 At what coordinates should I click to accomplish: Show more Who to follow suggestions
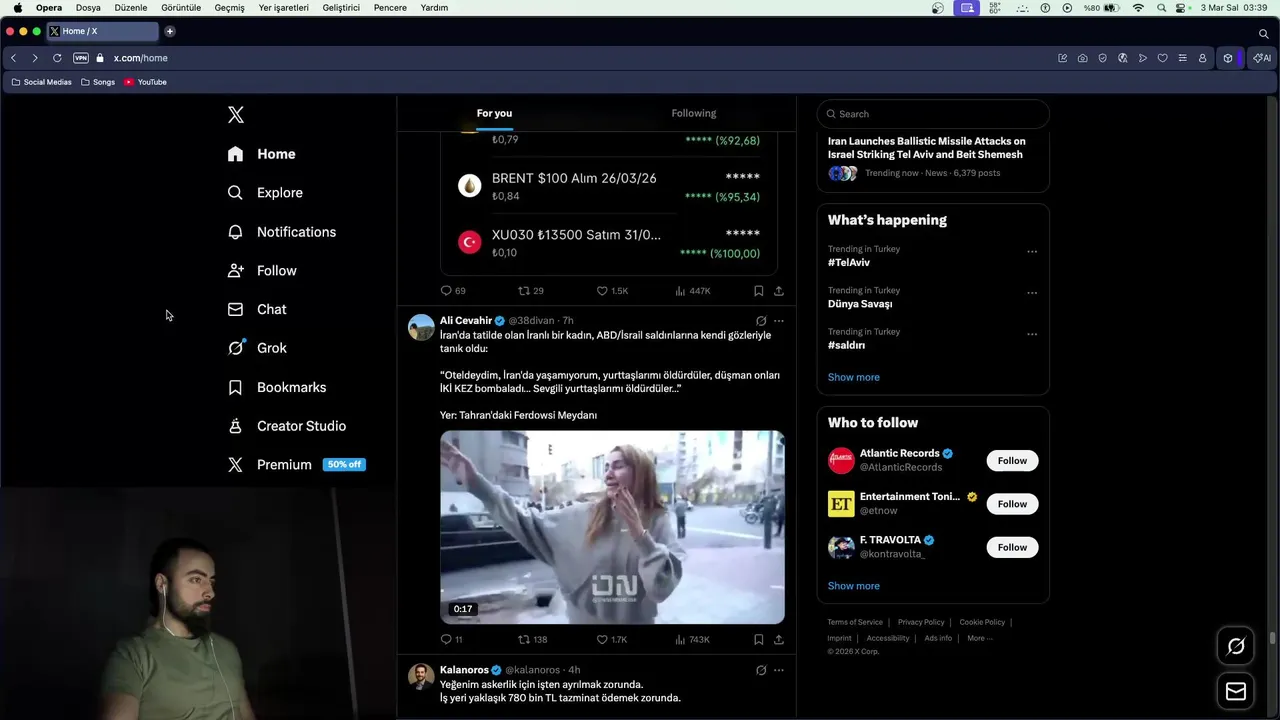point(854,586)
